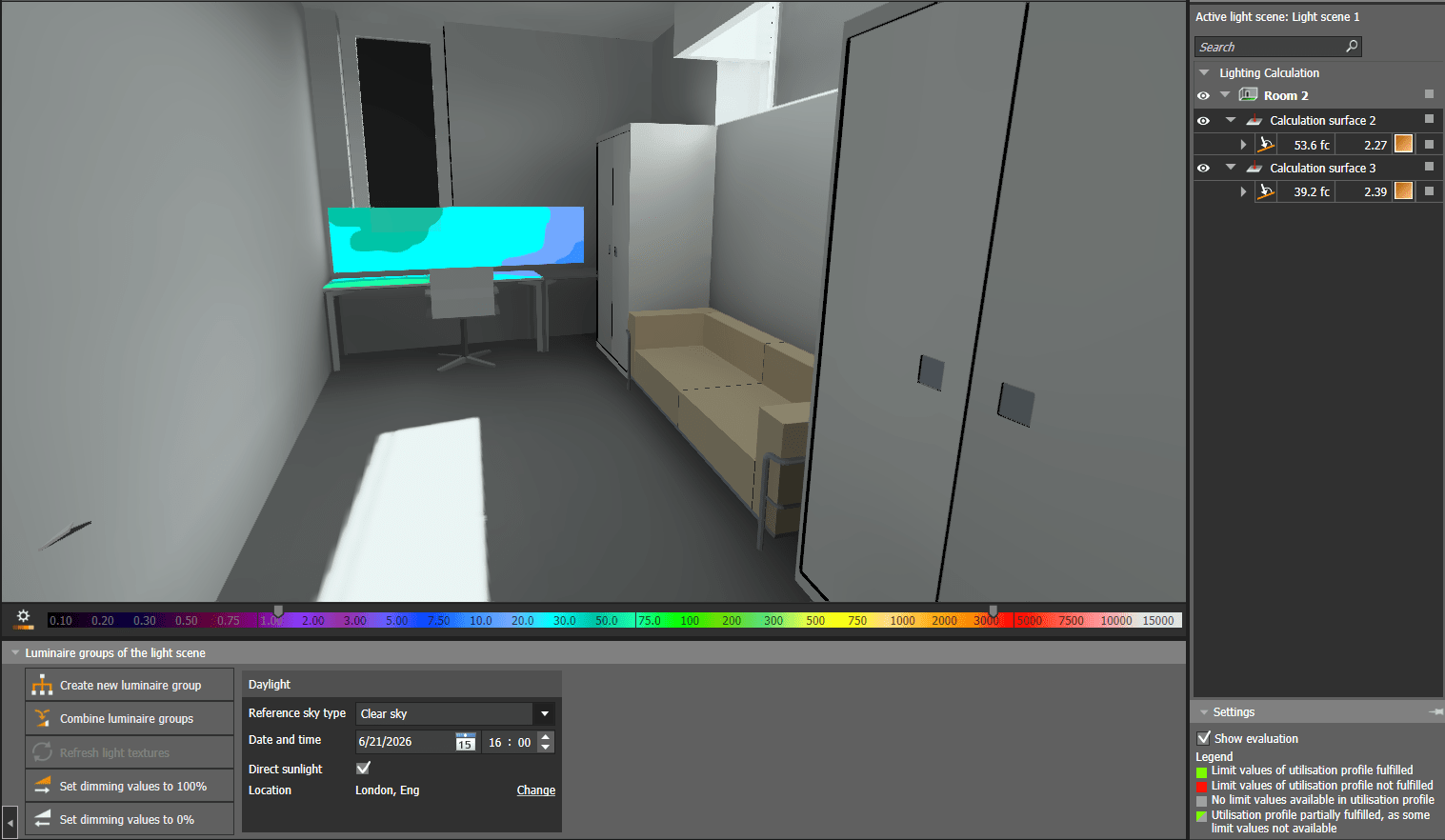Image resolution: width=1445 pixels, height=840 pixels.
Task: Click the Calculation surface 2 plane icon
Action: tap(1254, 121)
